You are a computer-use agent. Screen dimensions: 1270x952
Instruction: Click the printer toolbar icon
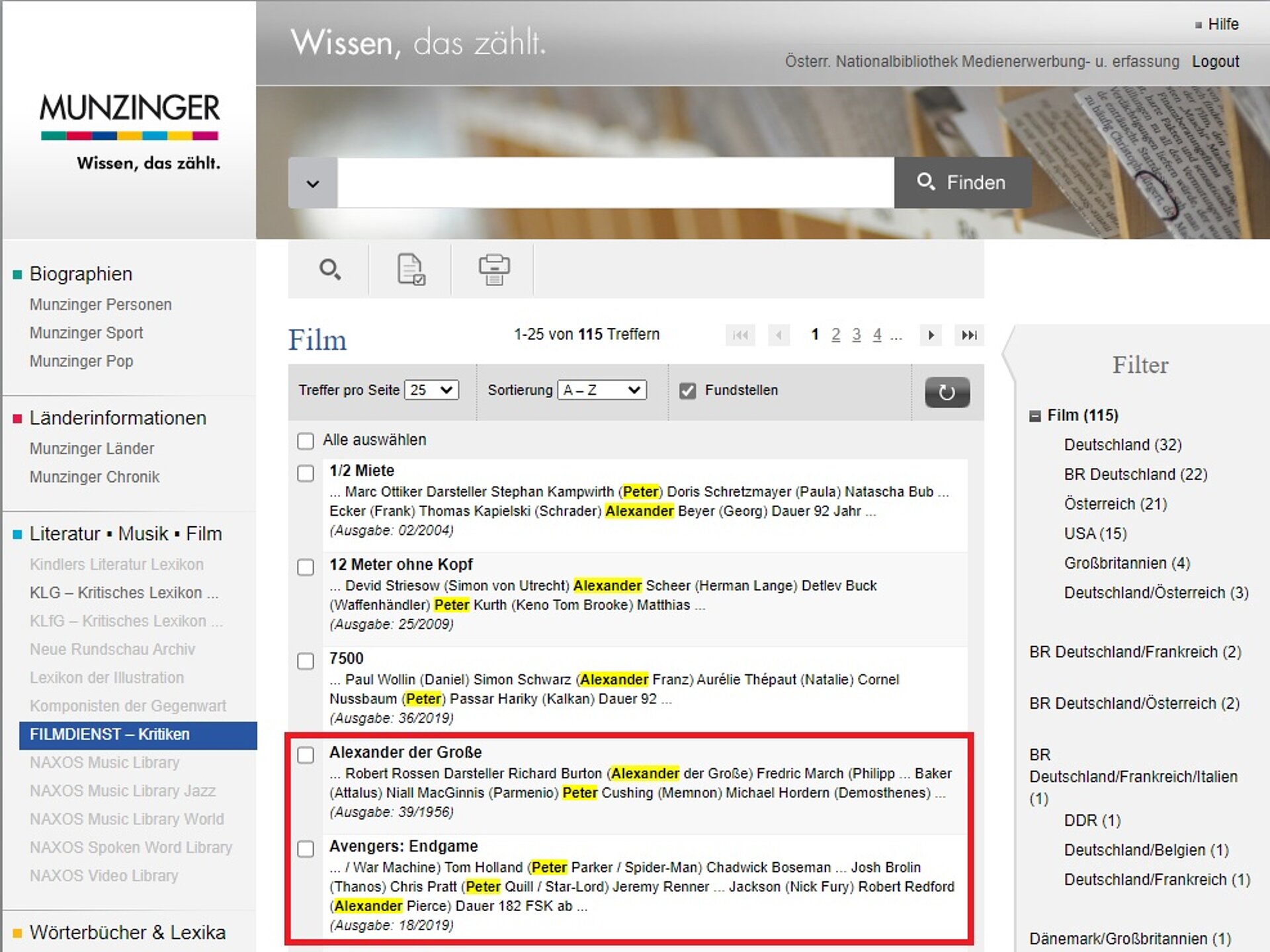point(493,269)
